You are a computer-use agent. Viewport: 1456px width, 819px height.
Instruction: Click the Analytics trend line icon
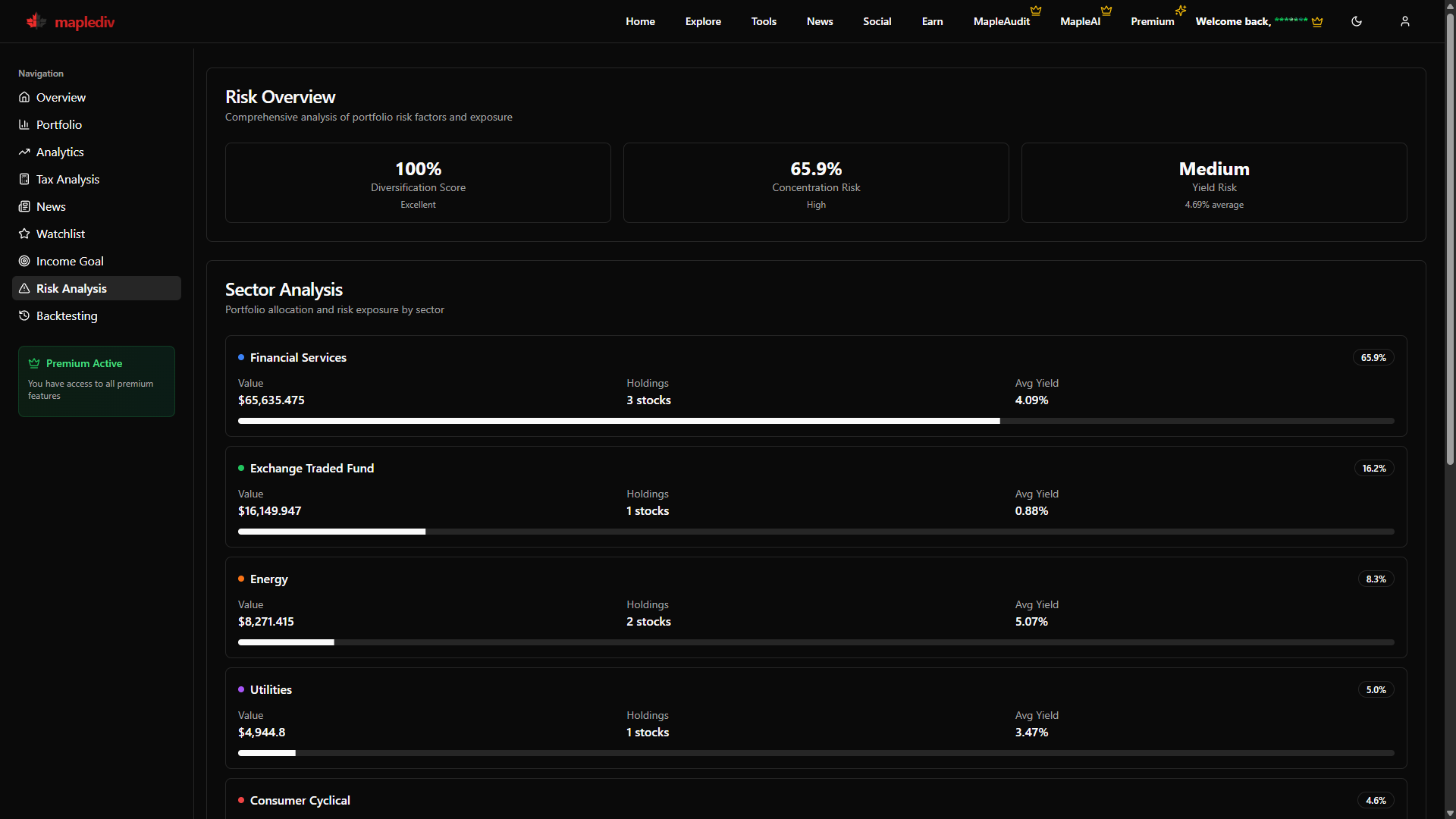coord(24,152)
